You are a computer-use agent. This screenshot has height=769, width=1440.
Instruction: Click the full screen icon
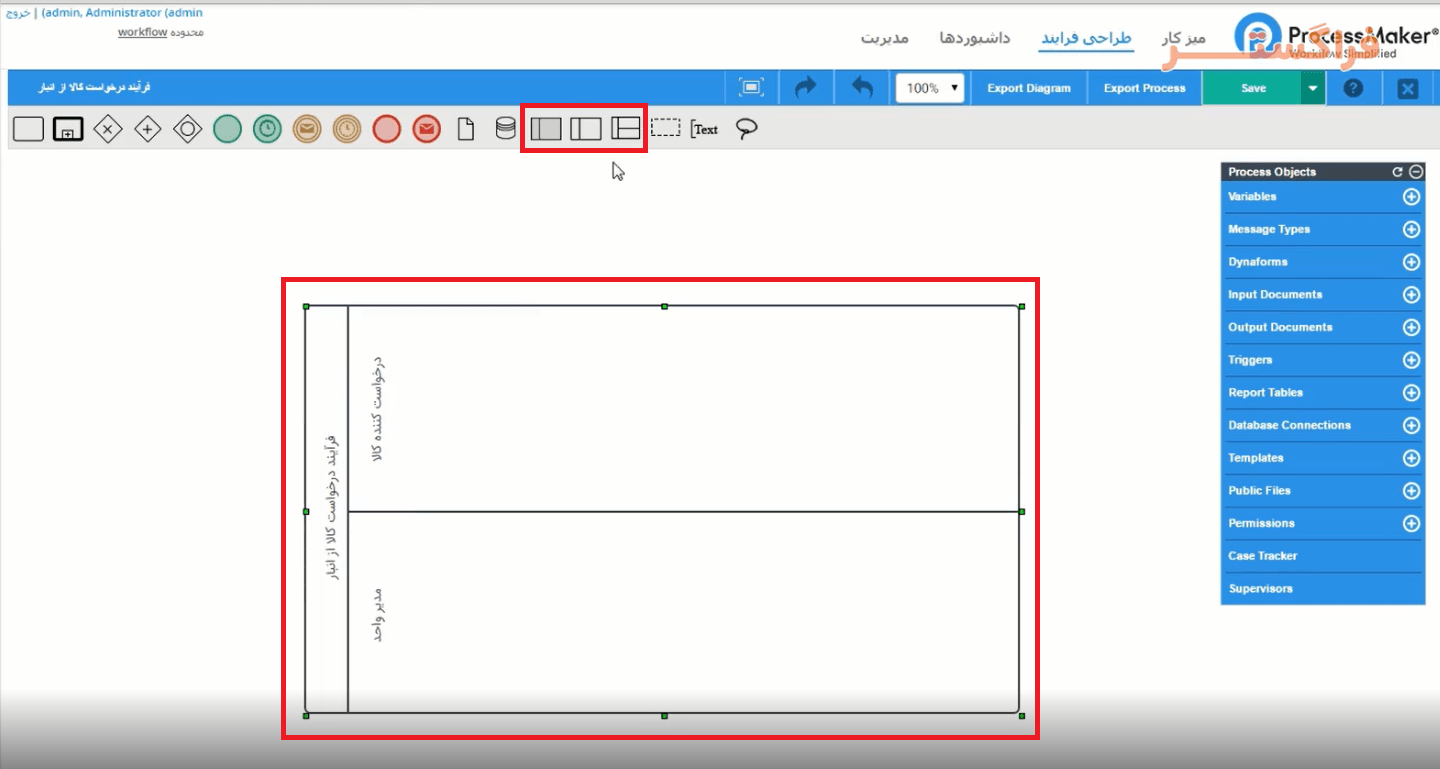pos(751,88)
